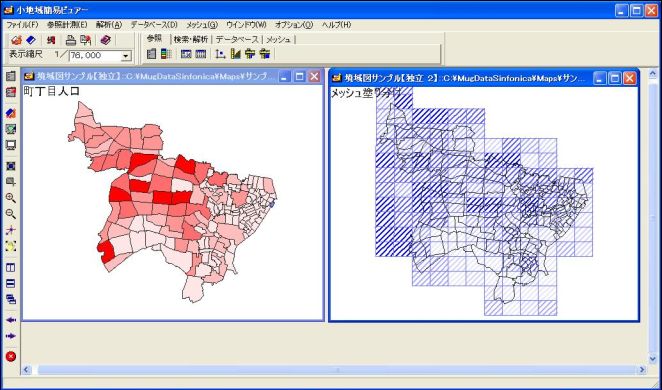The width and height of the screenshot is (662, 390).
Task: Click the tile windows vertically icon
Action: pos(11,268)
